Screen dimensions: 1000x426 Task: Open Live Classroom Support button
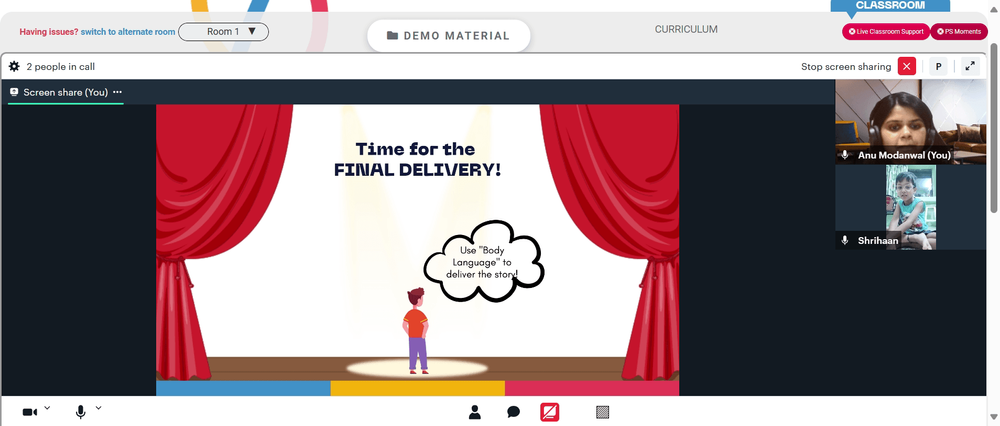886,32
